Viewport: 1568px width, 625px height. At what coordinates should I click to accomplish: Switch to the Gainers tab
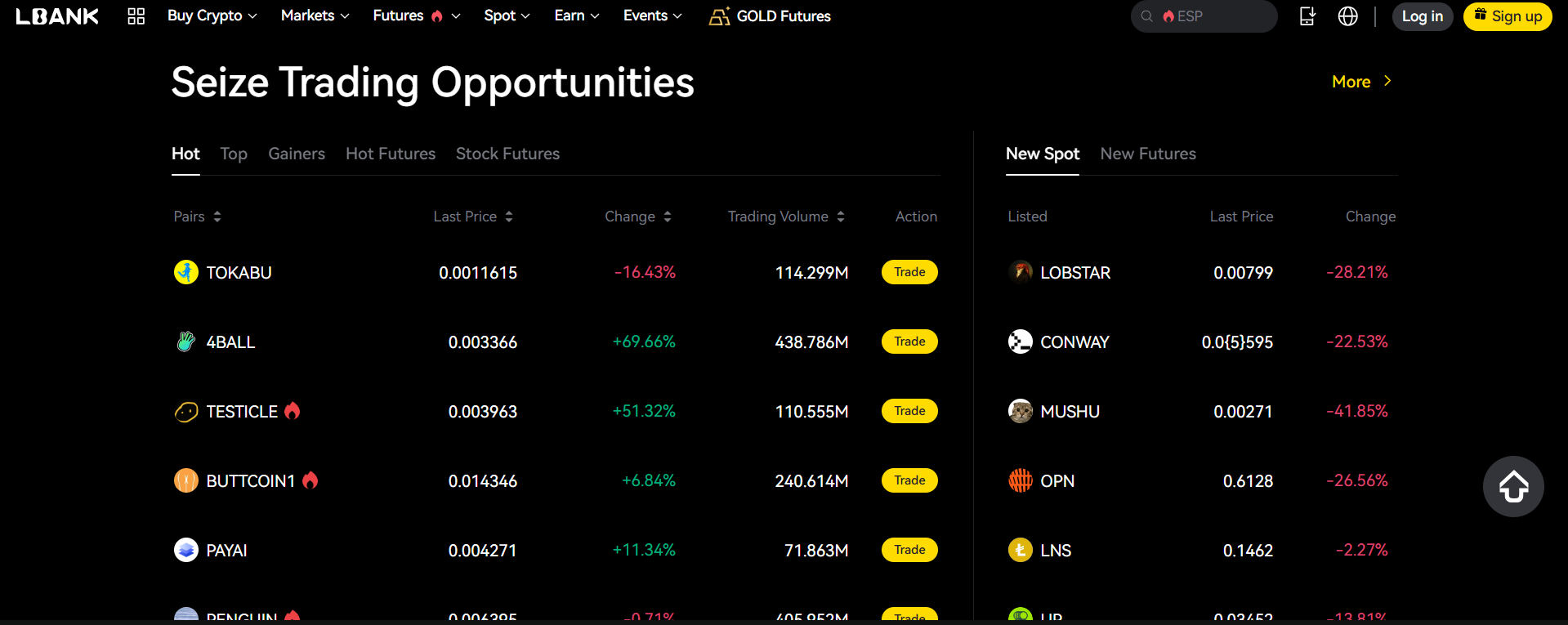[x=297, y=154]
